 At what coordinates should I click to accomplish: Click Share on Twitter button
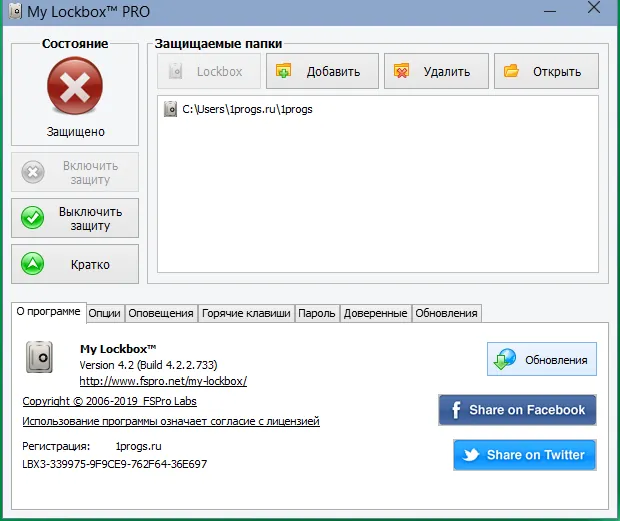tap(525, 455)
